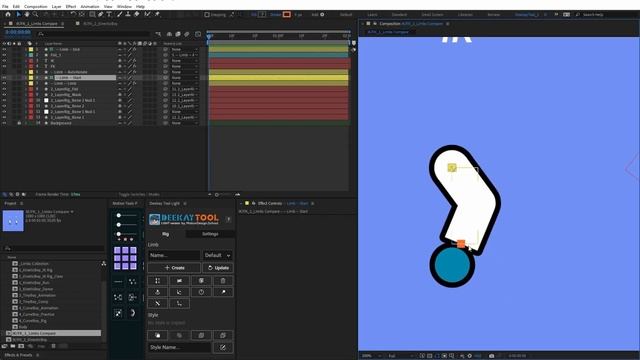640x360 pixels.
Task: Click the Update button
Action: (218, 268)
